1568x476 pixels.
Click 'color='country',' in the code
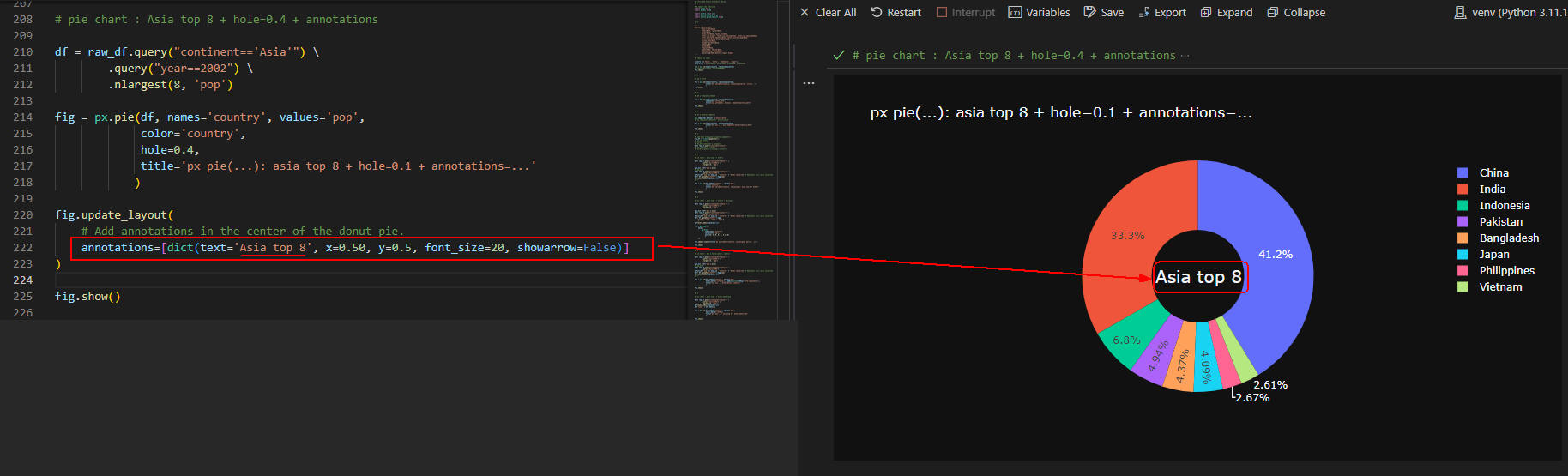193,134
